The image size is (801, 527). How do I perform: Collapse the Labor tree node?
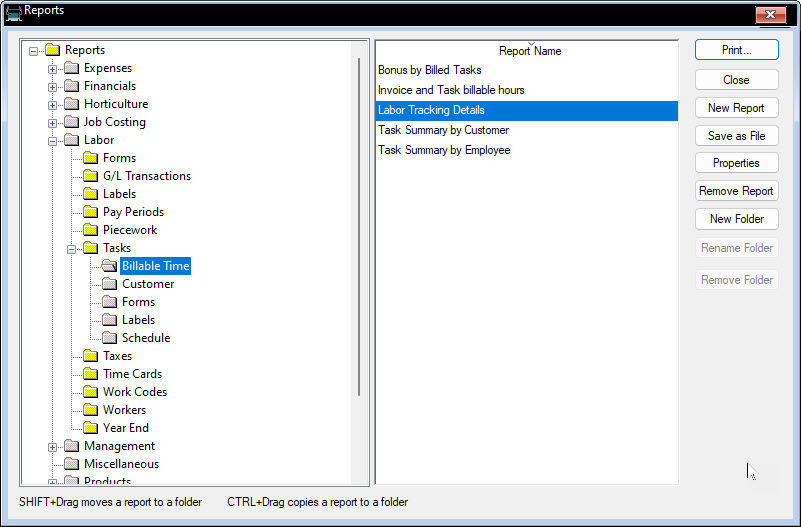click(x=53, y=140)
